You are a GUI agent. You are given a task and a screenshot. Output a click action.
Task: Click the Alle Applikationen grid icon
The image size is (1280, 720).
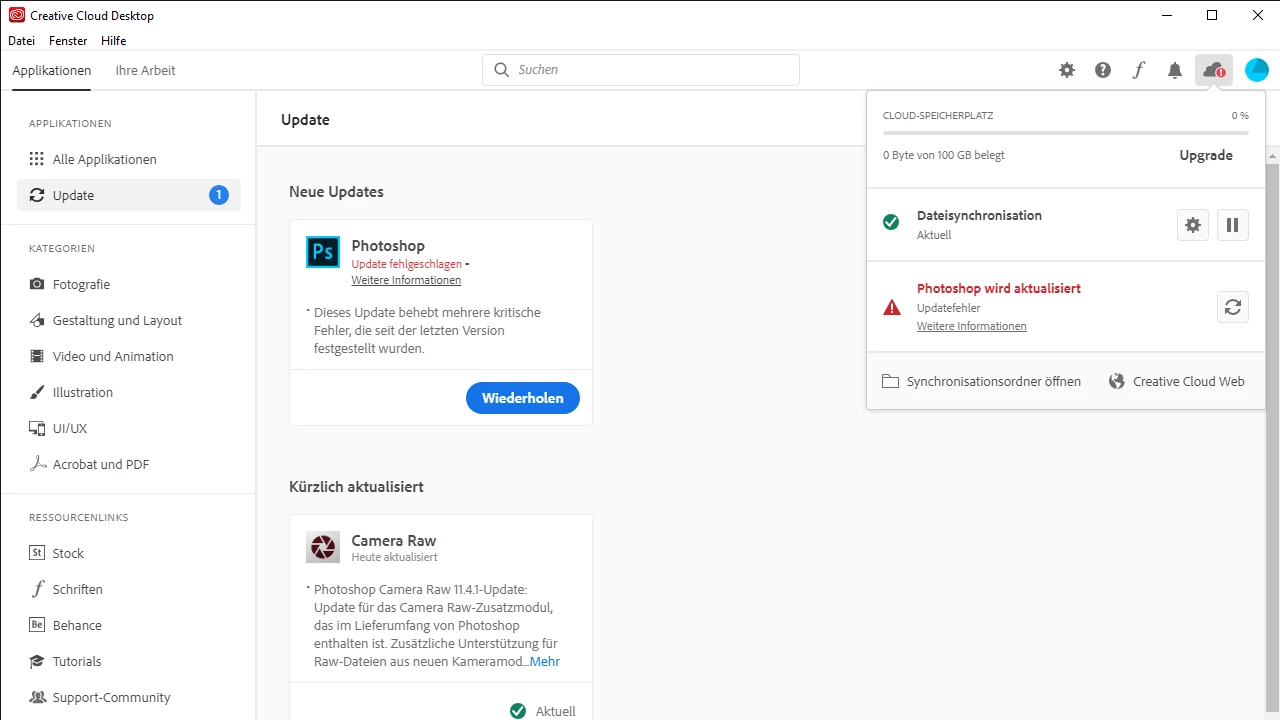(x=37, y=159)
